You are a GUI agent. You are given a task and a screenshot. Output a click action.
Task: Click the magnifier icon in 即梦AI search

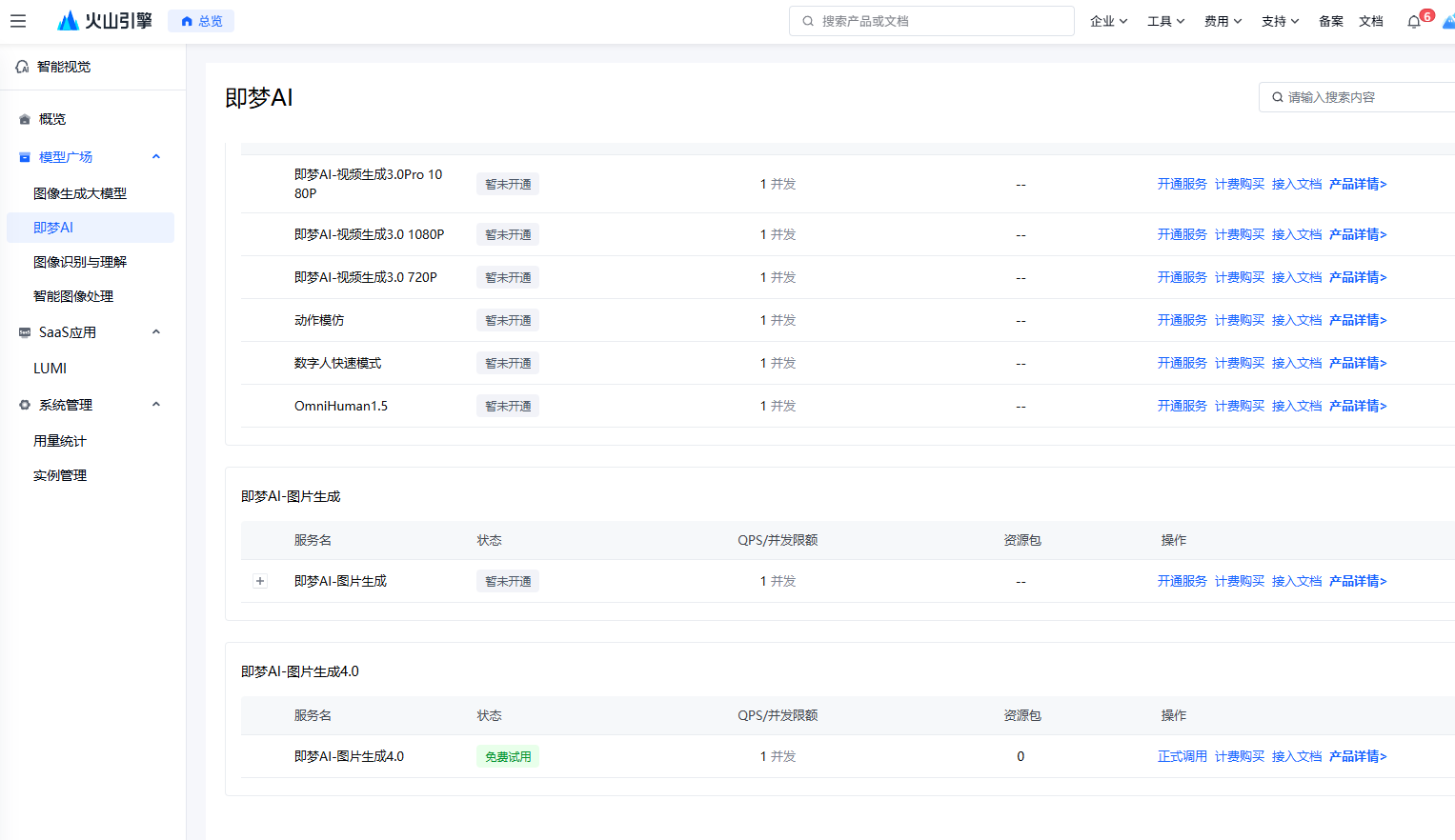point(1278,97)
